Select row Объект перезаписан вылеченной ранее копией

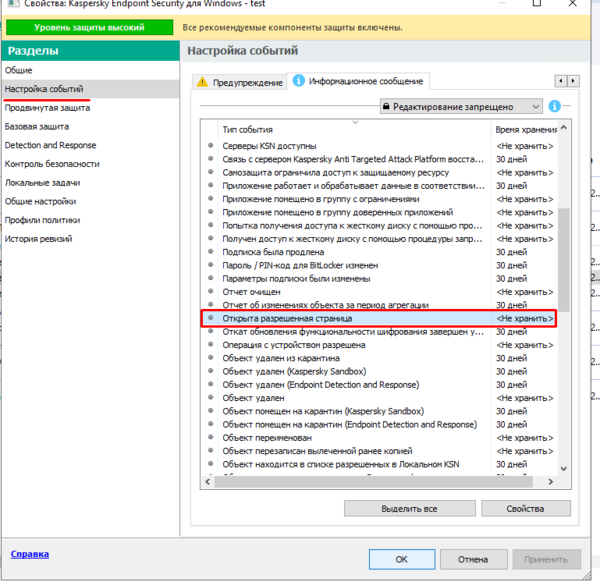379,451
